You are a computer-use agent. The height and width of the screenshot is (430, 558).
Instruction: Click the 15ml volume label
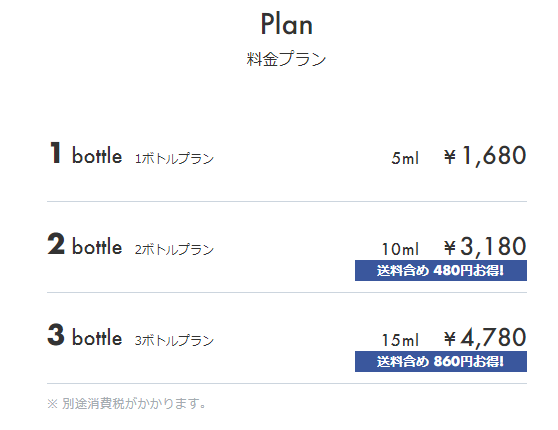(x=400, y=340)
